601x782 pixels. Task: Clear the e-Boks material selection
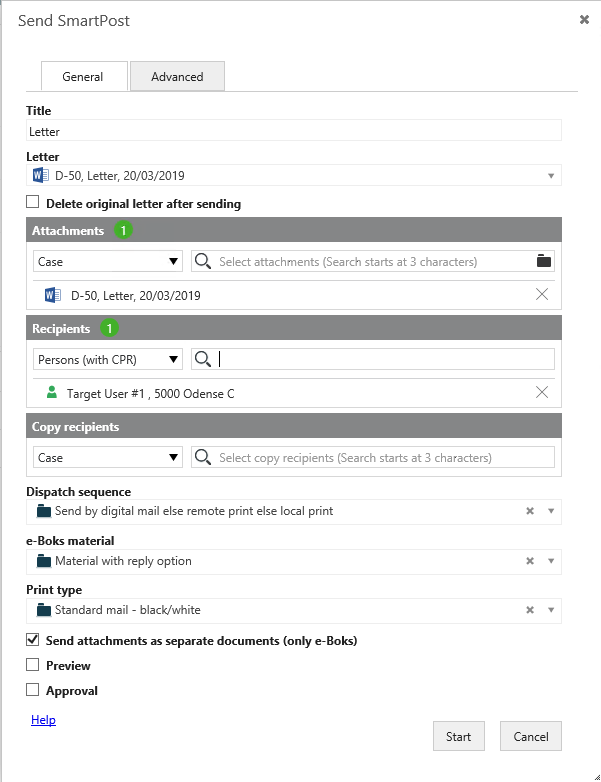(x=530, y=561)
